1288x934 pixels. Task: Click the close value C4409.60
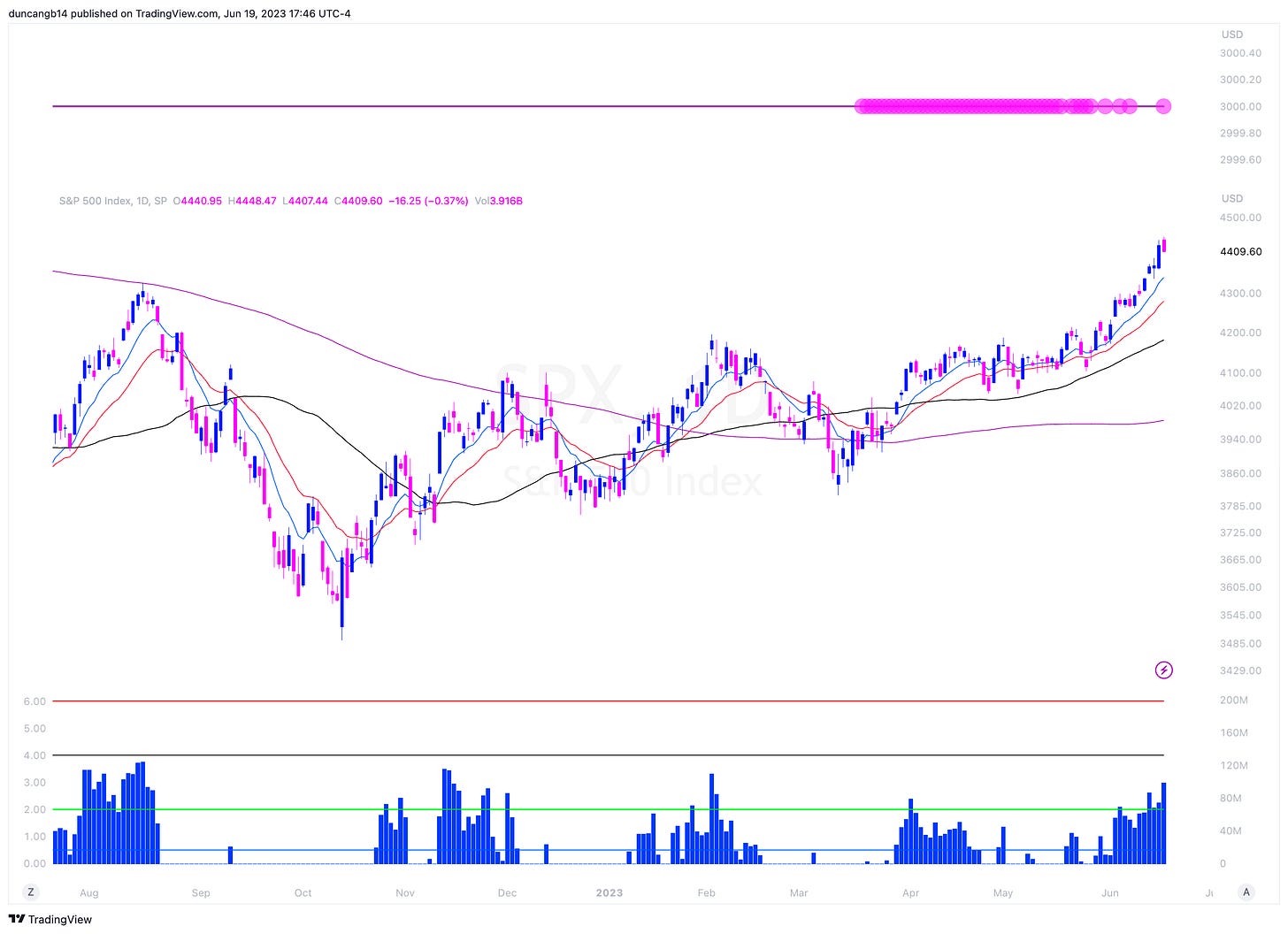pos(357,201)
